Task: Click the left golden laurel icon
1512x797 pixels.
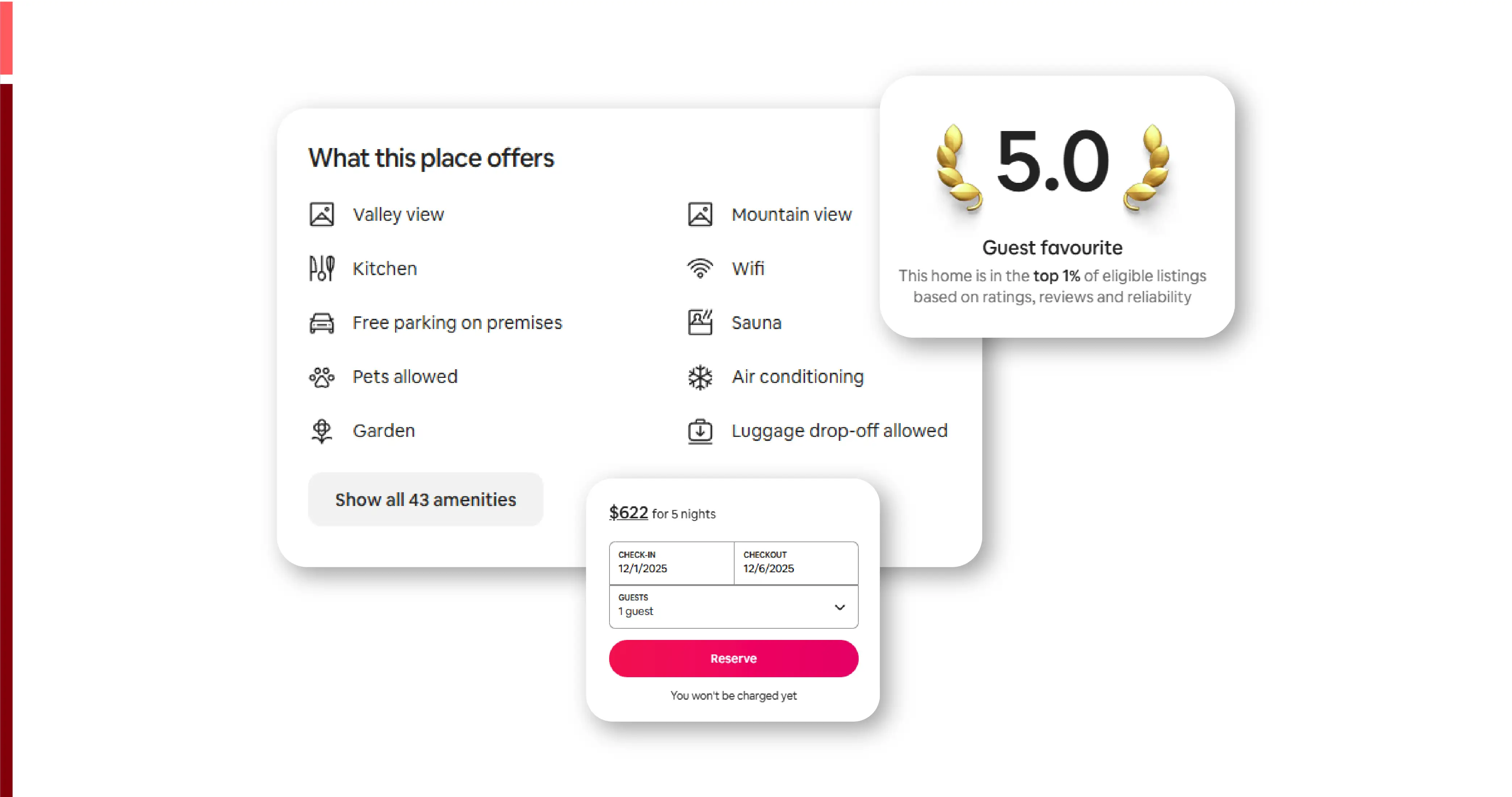Action: point(957,168)
